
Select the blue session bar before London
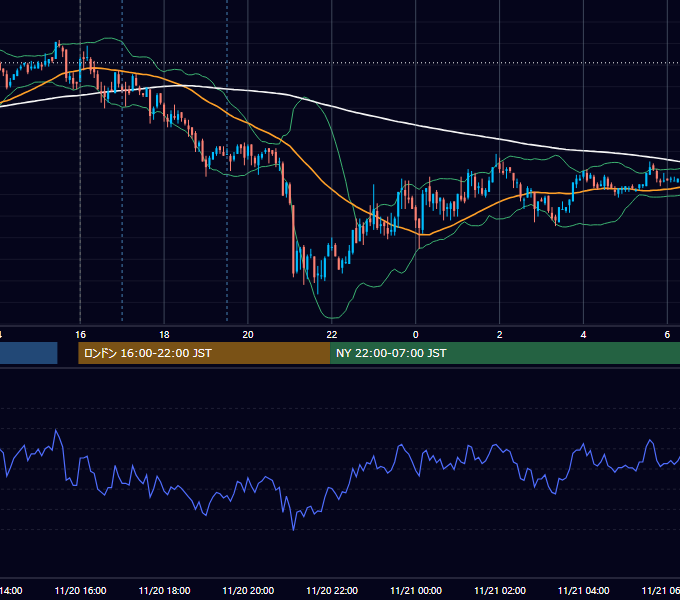click(29, 353)
